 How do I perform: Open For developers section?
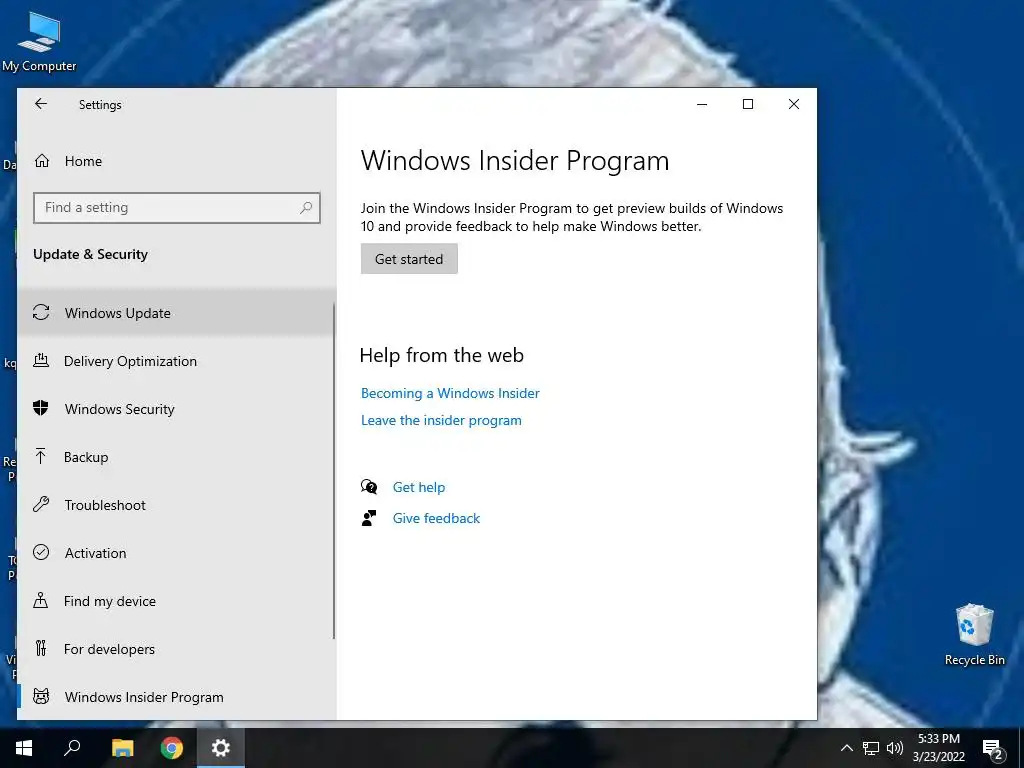(x=176, y=649)
